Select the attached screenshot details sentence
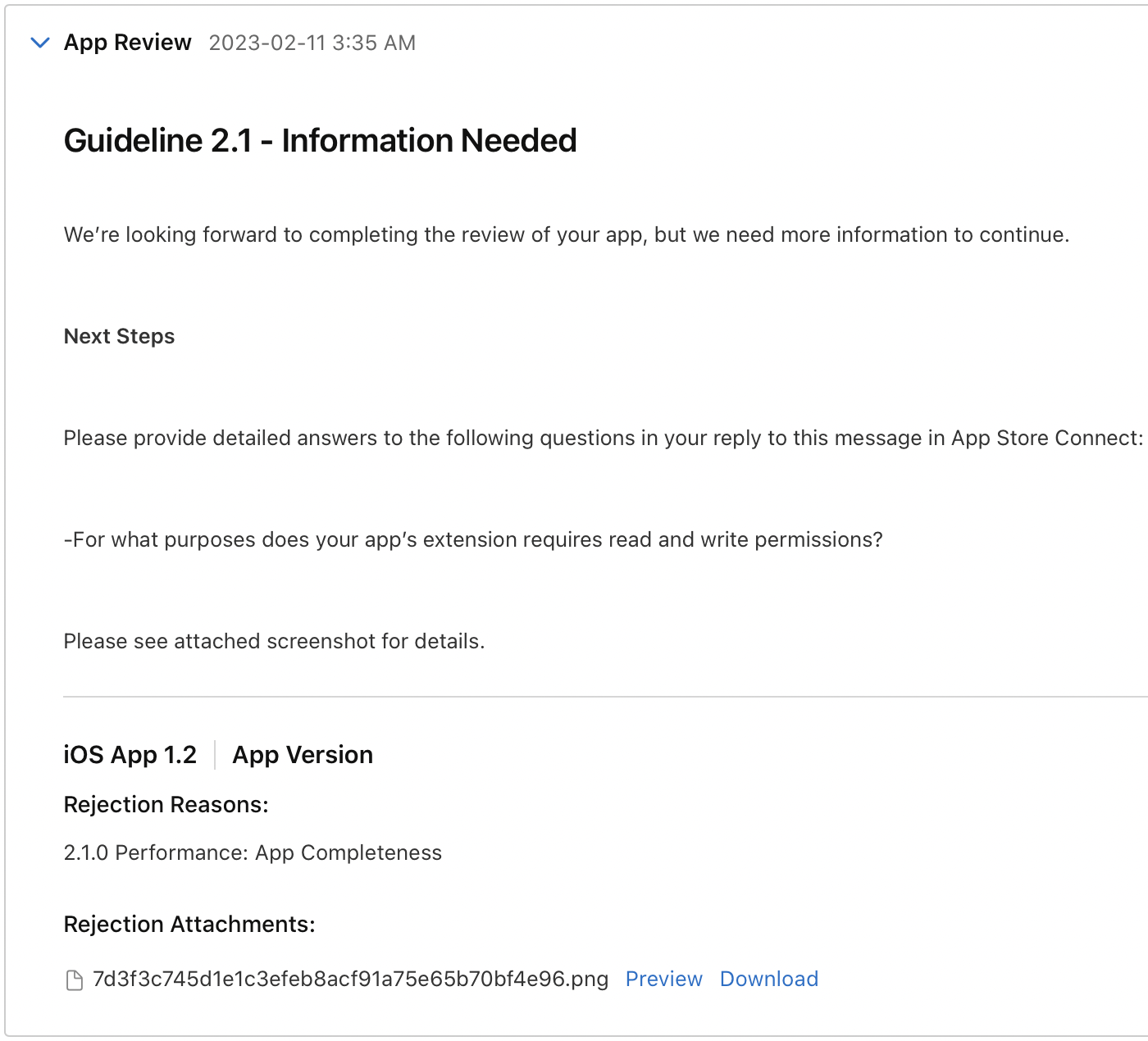The height and width of the screenshot is (1041, 1148). [x=274, y=641]
